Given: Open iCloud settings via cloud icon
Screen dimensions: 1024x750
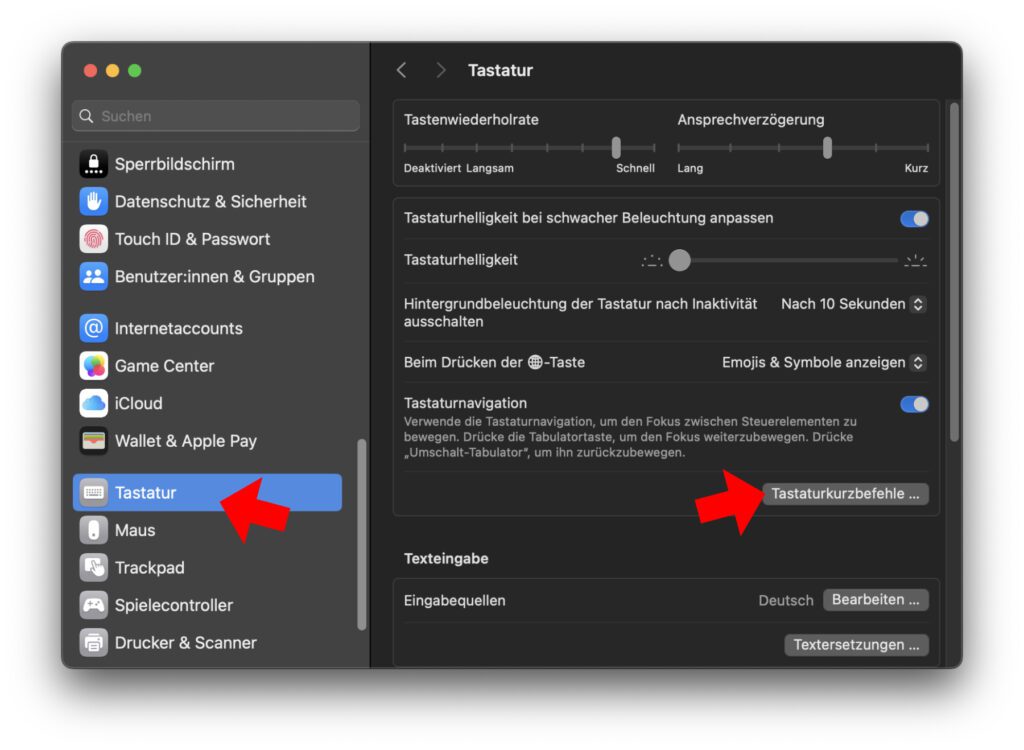Looking at the screenshot, I should [94, 403].
